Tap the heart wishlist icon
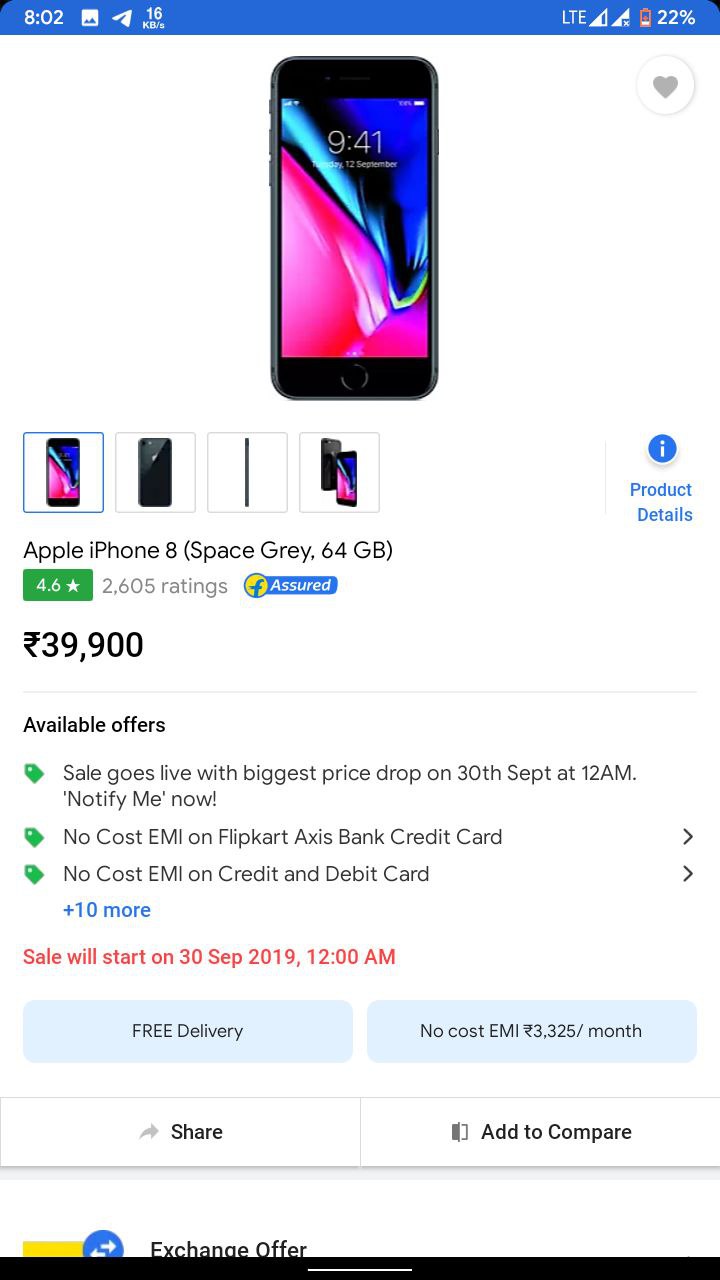The image size is (720, 1280). [x=665, y=87]
